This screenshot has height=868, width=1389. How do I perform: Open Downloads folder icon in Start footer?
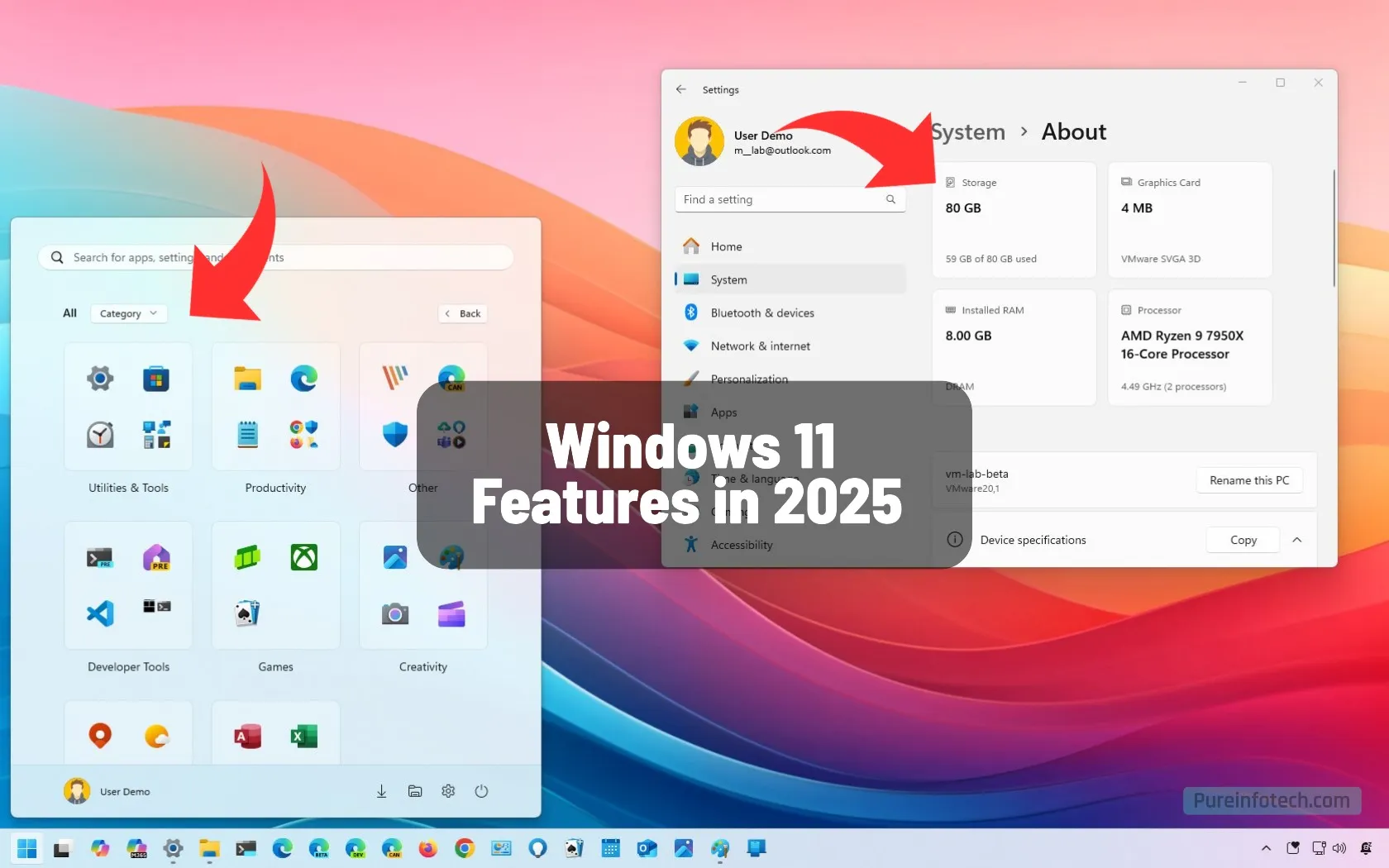pyautogui.click(x=381, y=791)
